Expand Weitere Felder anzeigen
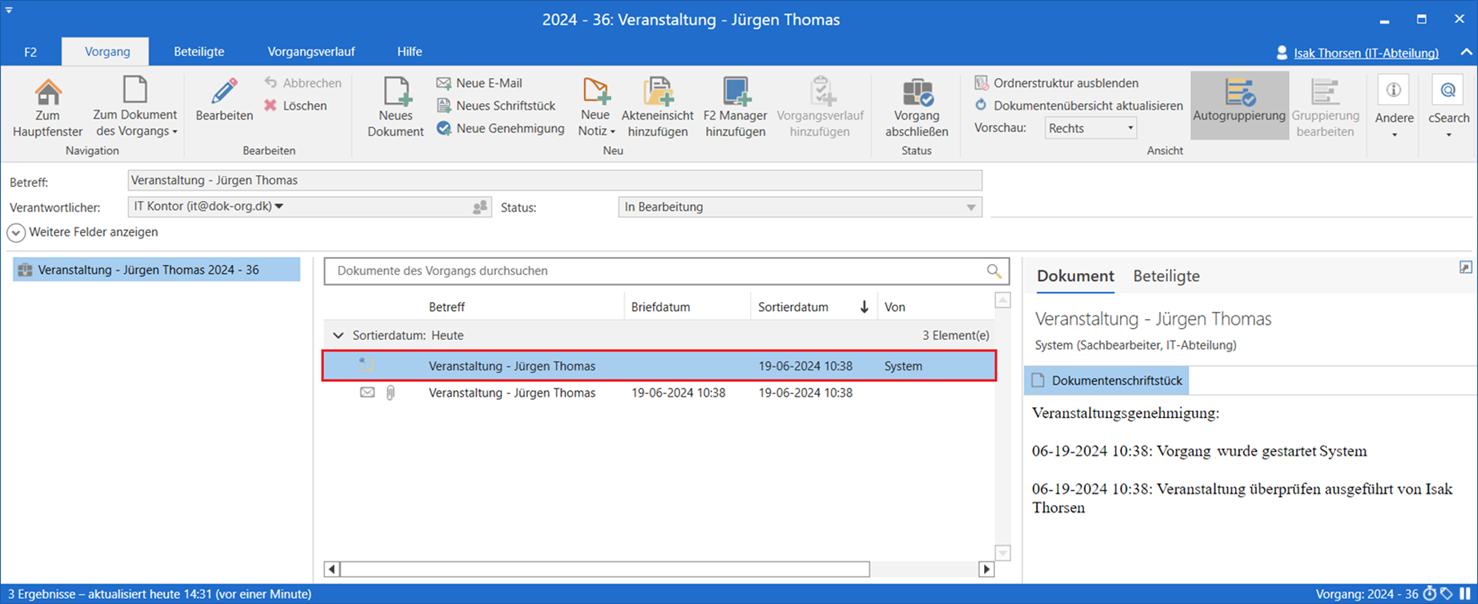The width and height of the screenshot is (1478, 604). (x=17, y=232)
